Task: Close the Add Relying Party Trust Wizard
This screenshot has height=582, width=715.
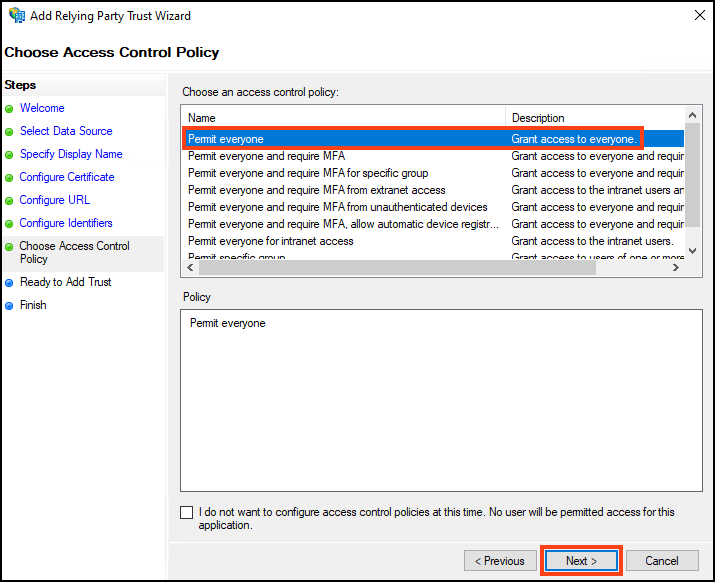Action: 699,15
